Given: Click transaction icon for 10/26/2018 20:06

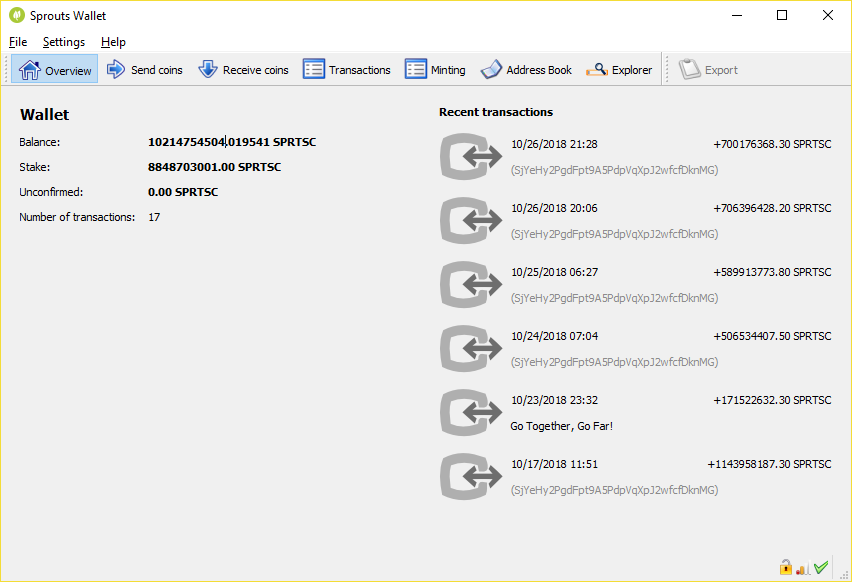Looking at the screenshot, I should point(471,221).
